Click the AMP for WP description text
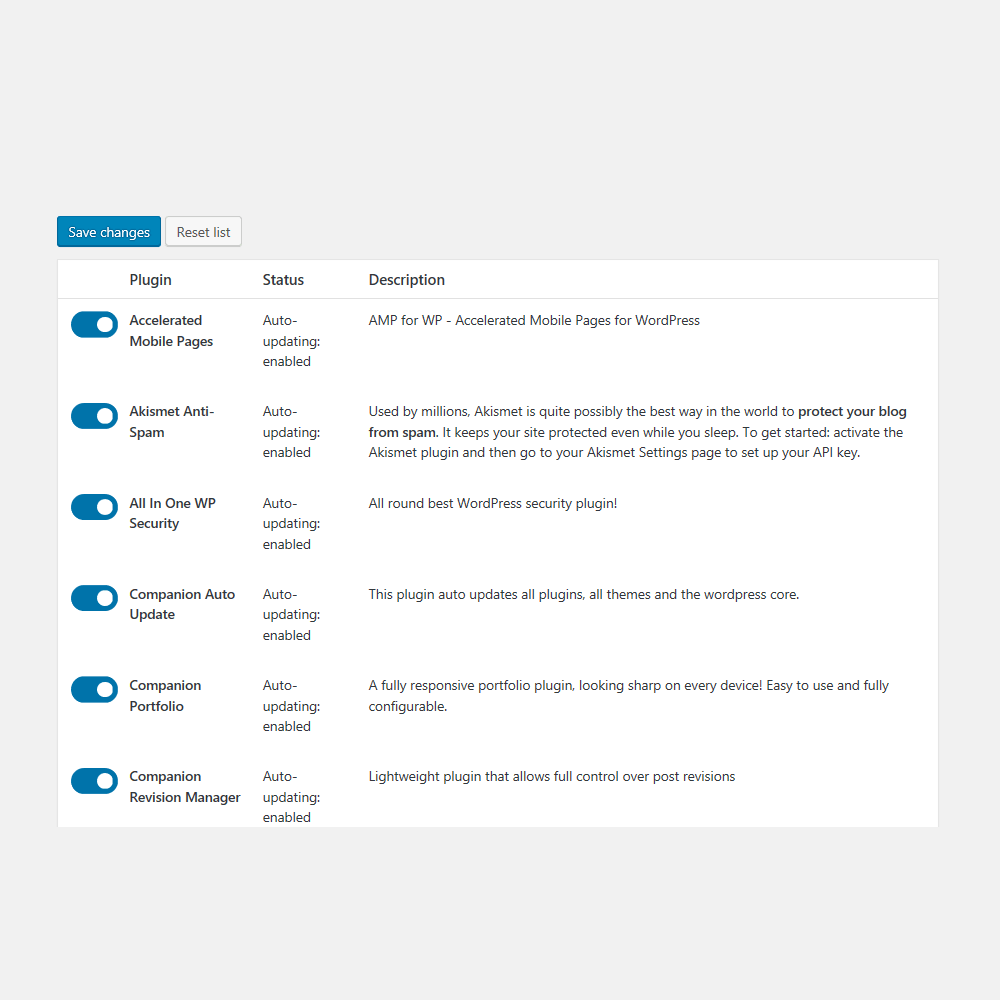1000x1000 pixels. [x=534, y=321]
